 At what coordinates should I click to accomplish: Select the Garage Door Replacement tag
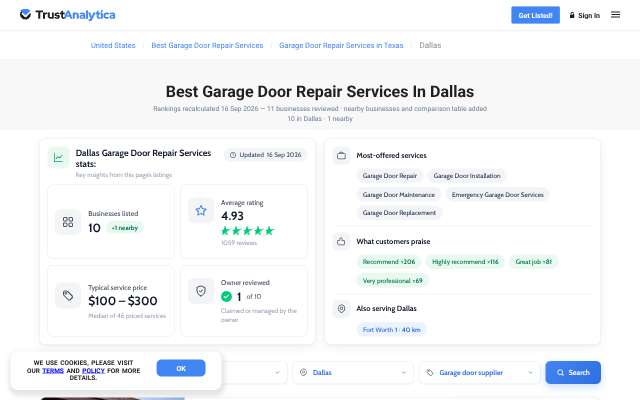point(399,213)
